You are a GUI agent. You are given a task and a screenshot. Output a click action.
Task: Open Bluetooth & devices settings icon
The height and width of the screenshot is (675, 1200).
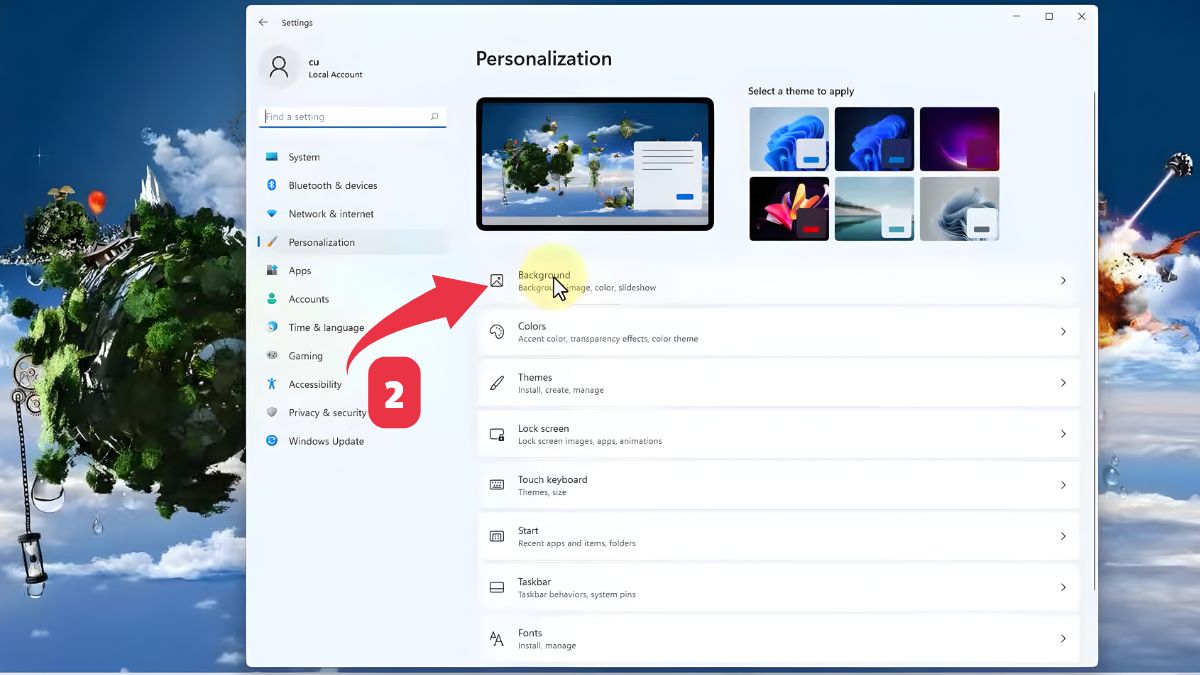[271, 185]
